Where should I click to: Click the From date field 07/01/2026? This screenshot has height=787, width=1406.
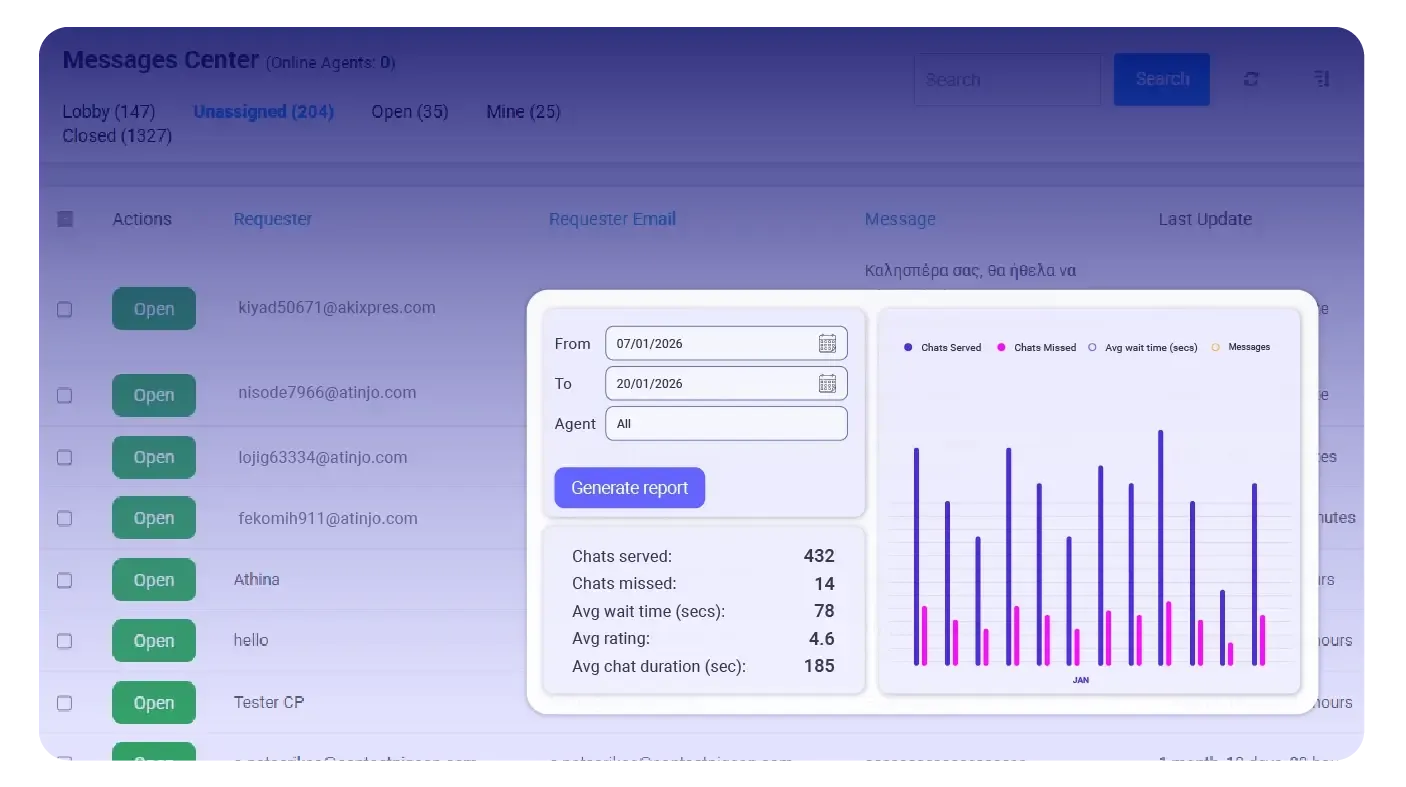(x=726, y=343)
